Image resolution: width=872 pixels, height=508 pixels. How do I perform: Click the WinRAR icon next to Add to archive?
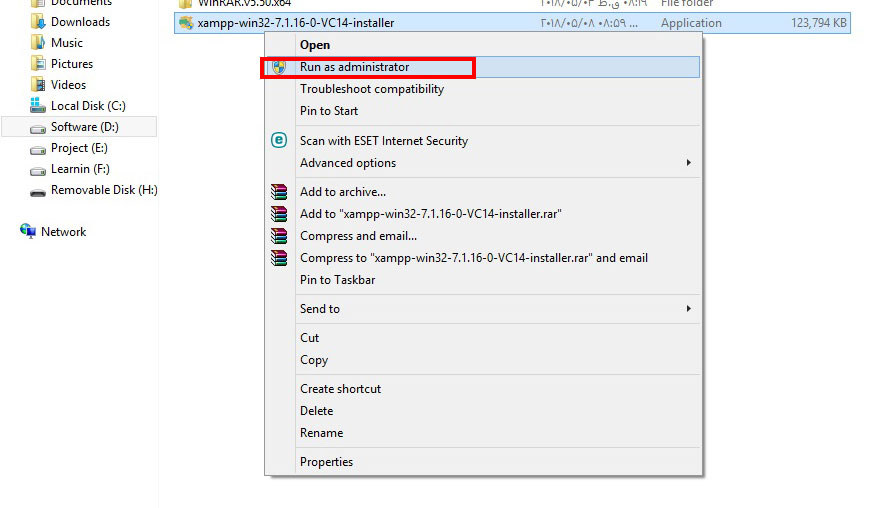pos(280,192)
